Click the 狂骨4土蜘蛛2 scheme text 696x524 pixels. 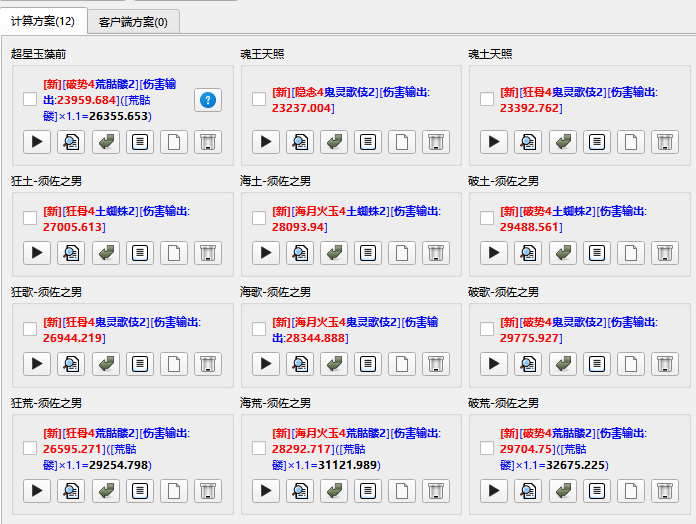[x=100, y=211]
